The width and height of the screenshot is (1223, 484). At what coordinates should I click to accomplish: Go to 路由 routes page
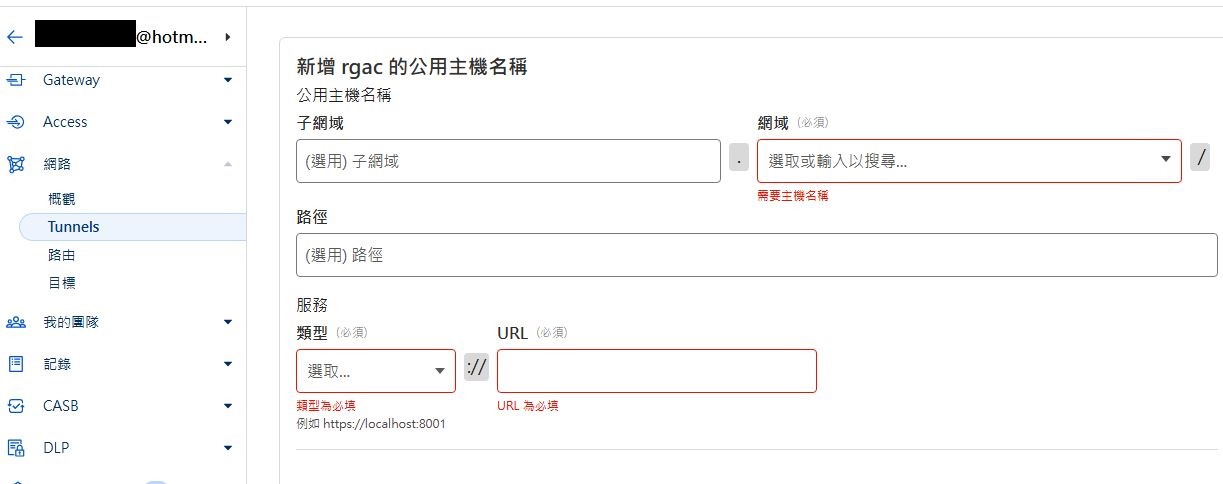[62, 255]
